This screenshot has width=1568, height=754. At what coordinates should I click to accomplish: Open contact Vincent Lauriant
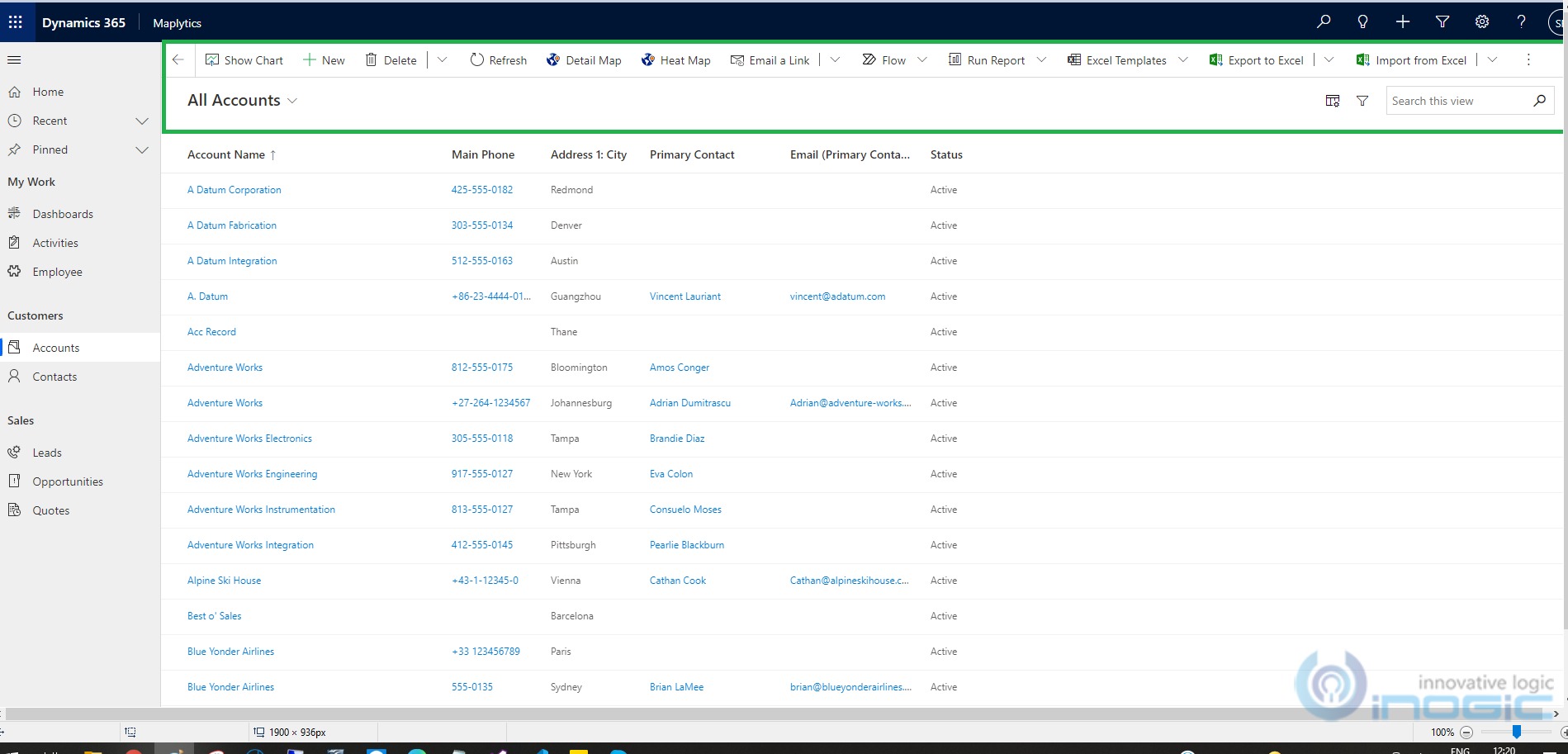click(685, 296)
